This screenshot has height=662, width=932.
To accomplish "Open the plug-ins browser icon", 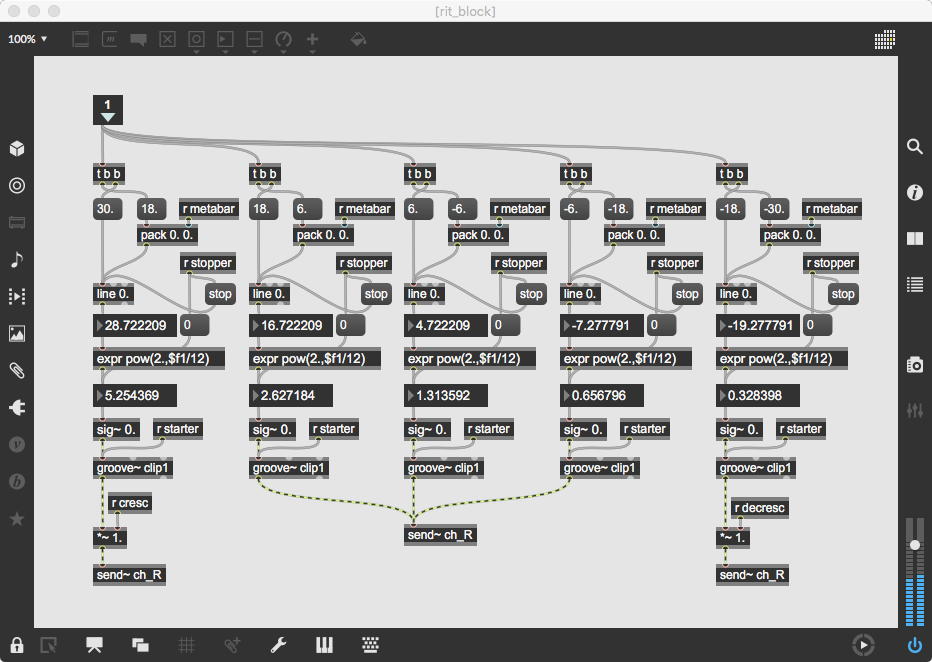I will (x=17, y=408).
